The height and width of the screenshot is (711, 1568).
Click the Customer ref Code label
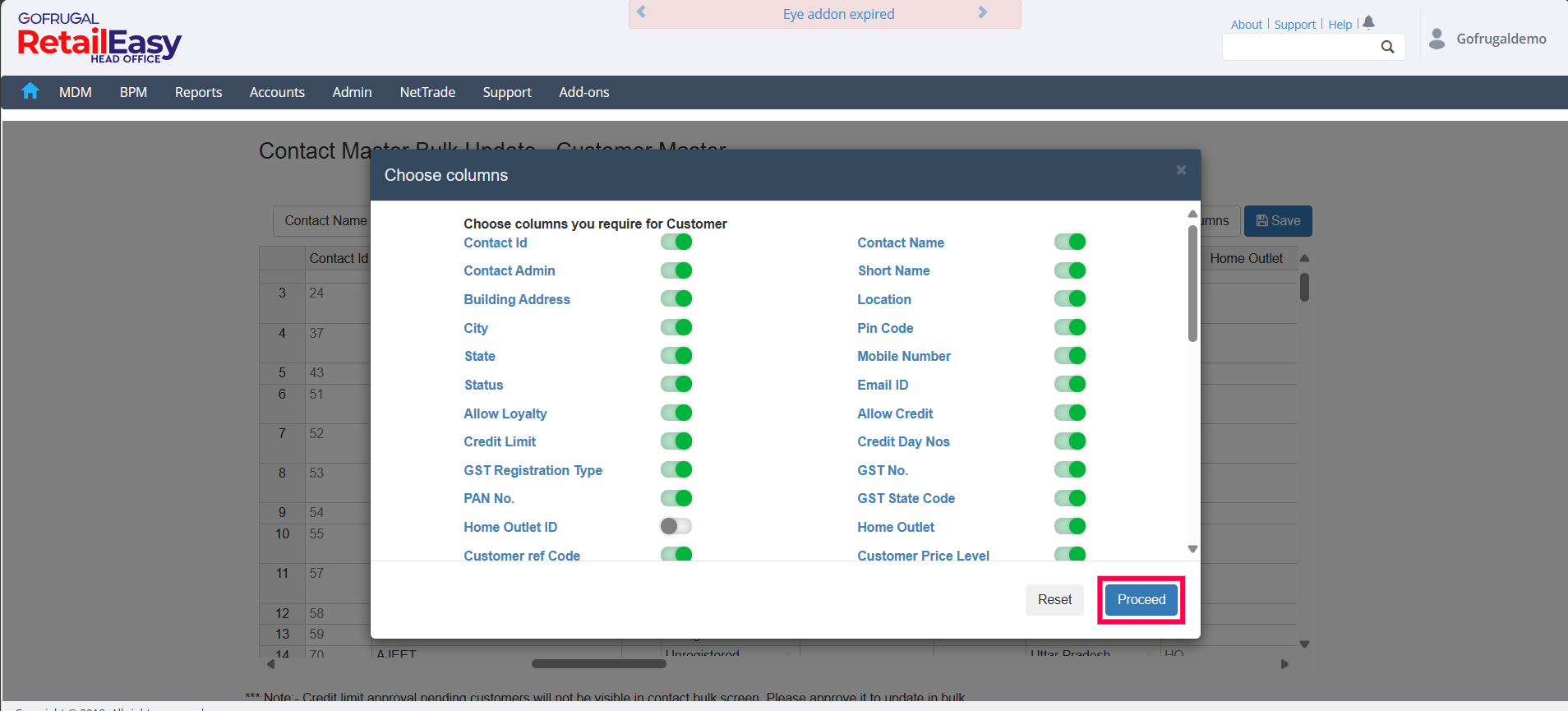522,556
